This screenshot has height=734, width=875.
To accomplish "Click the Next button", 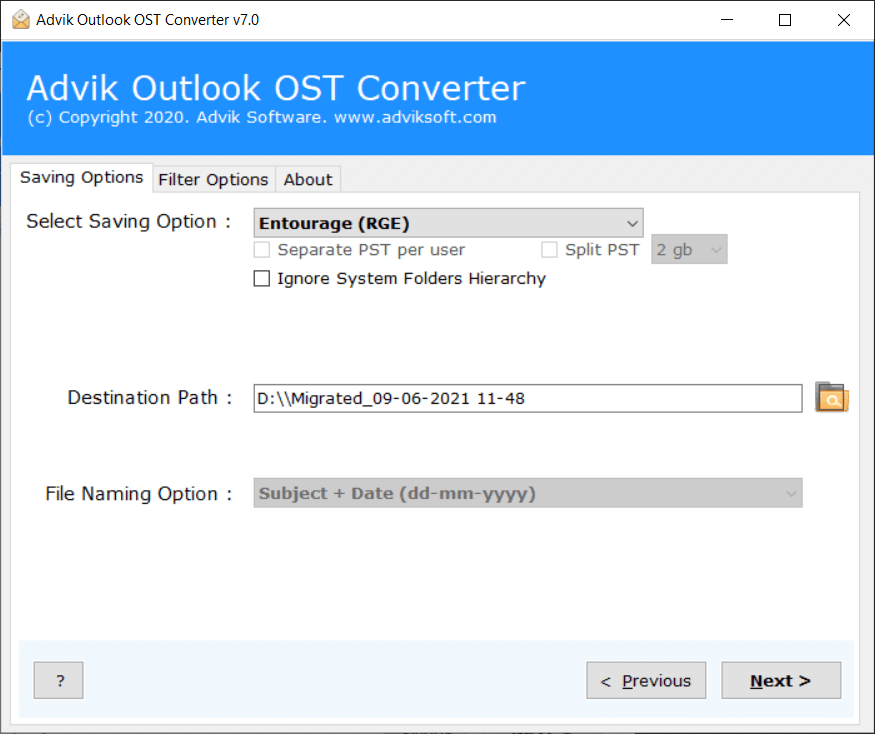I will [x=781, y=680].
